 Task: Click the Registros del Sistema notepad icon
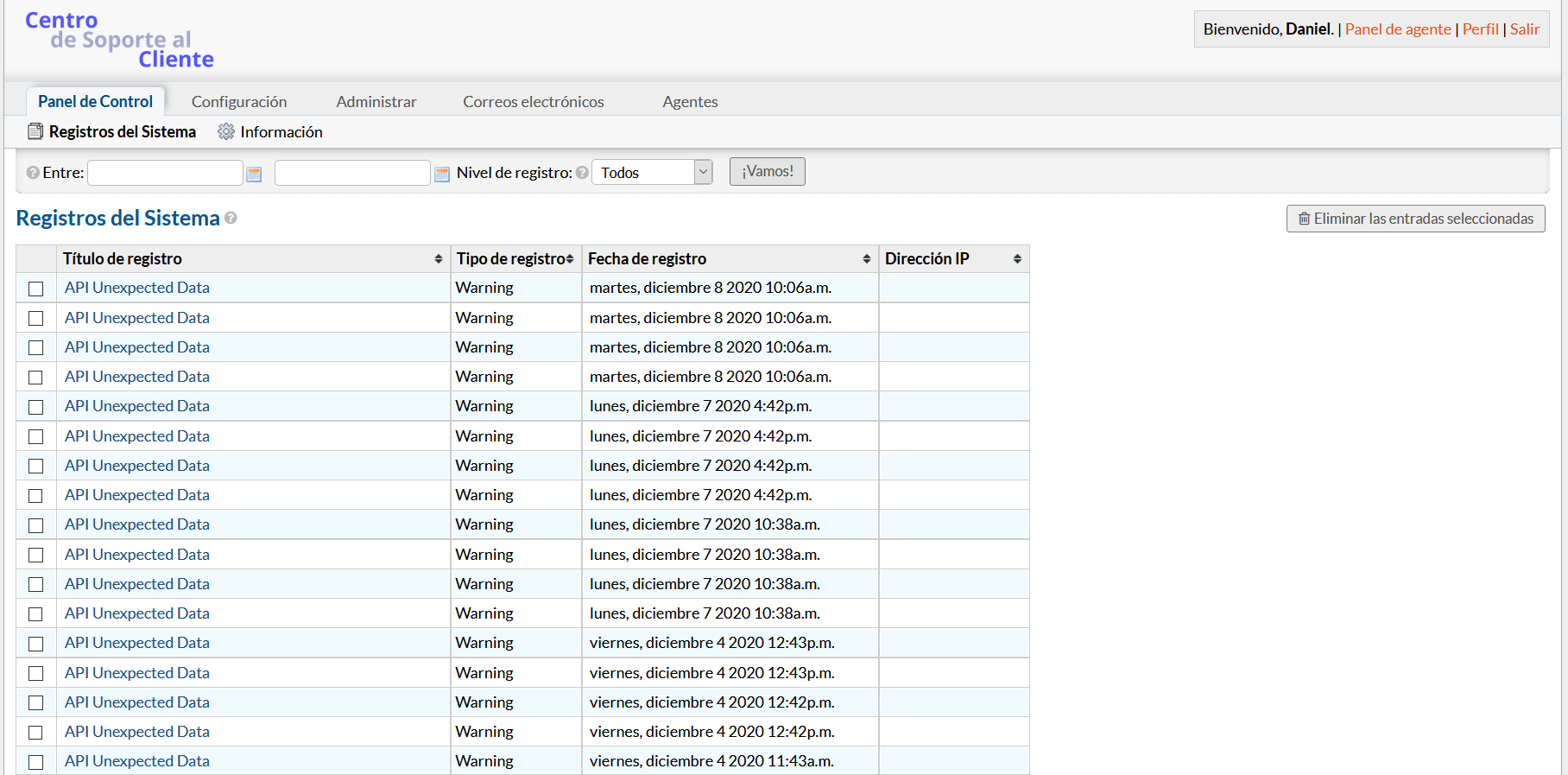[x=35, y=131]
